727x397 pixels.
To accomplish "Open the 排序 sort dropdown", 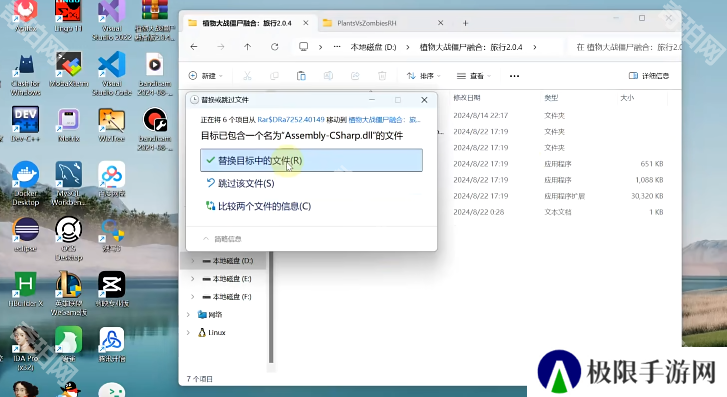I will click(x=423, y=76).
